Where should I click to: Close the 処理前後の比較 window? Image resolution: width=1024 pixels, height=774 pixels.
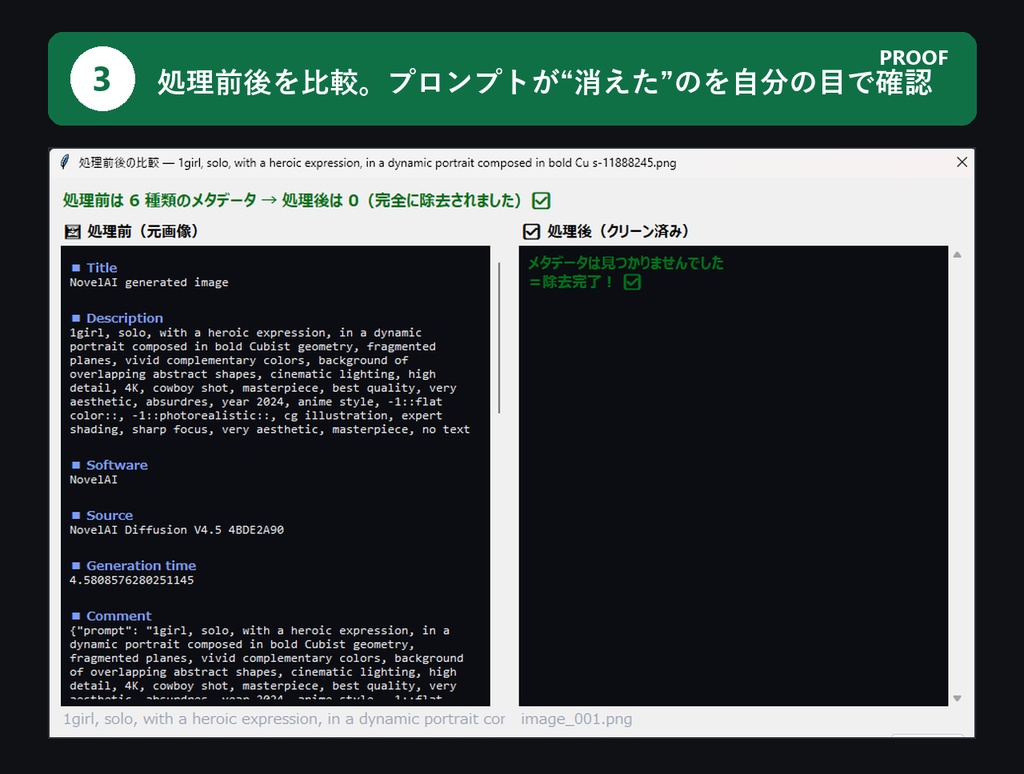point(961,162)
